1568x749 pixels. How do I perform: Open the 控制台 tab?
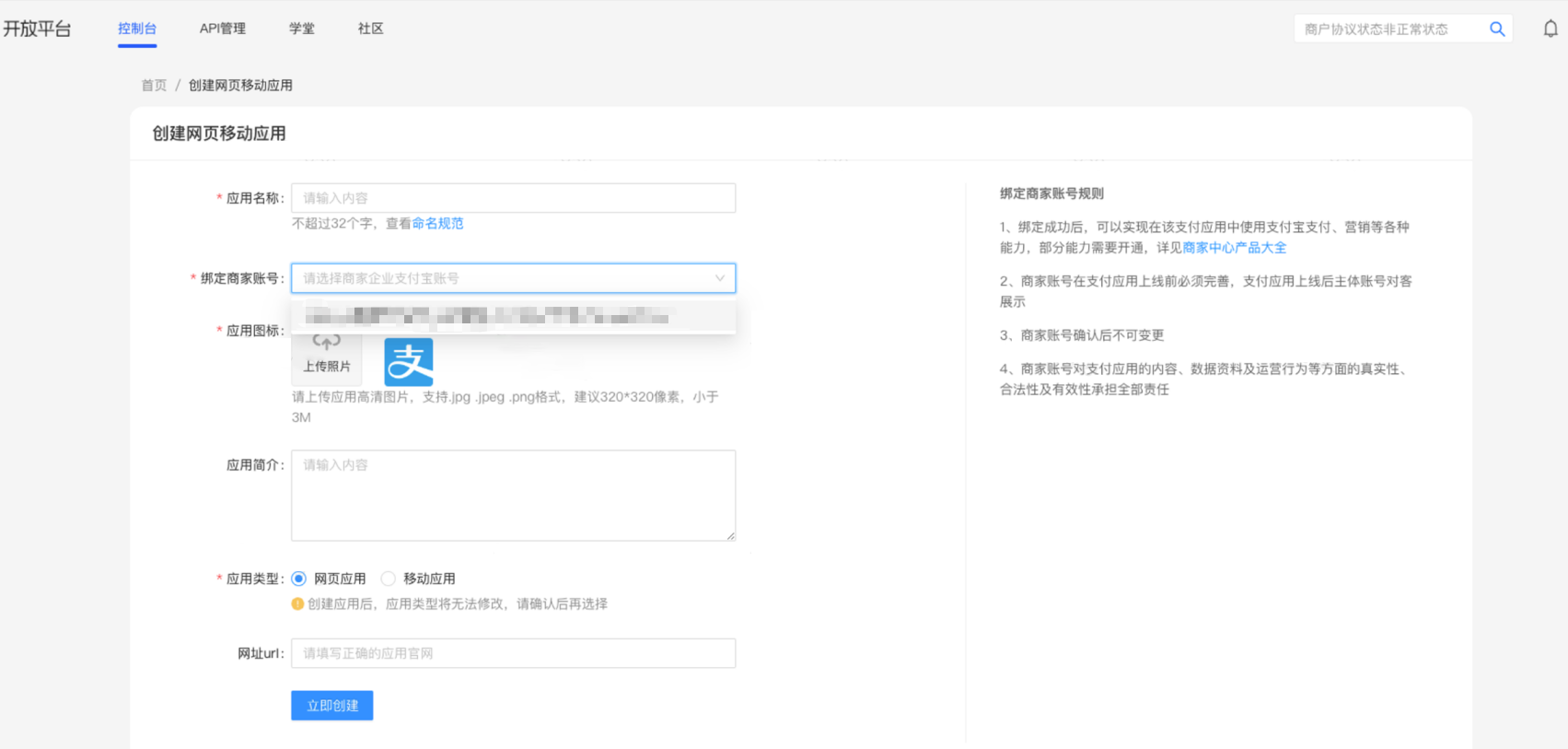point(137,29)
